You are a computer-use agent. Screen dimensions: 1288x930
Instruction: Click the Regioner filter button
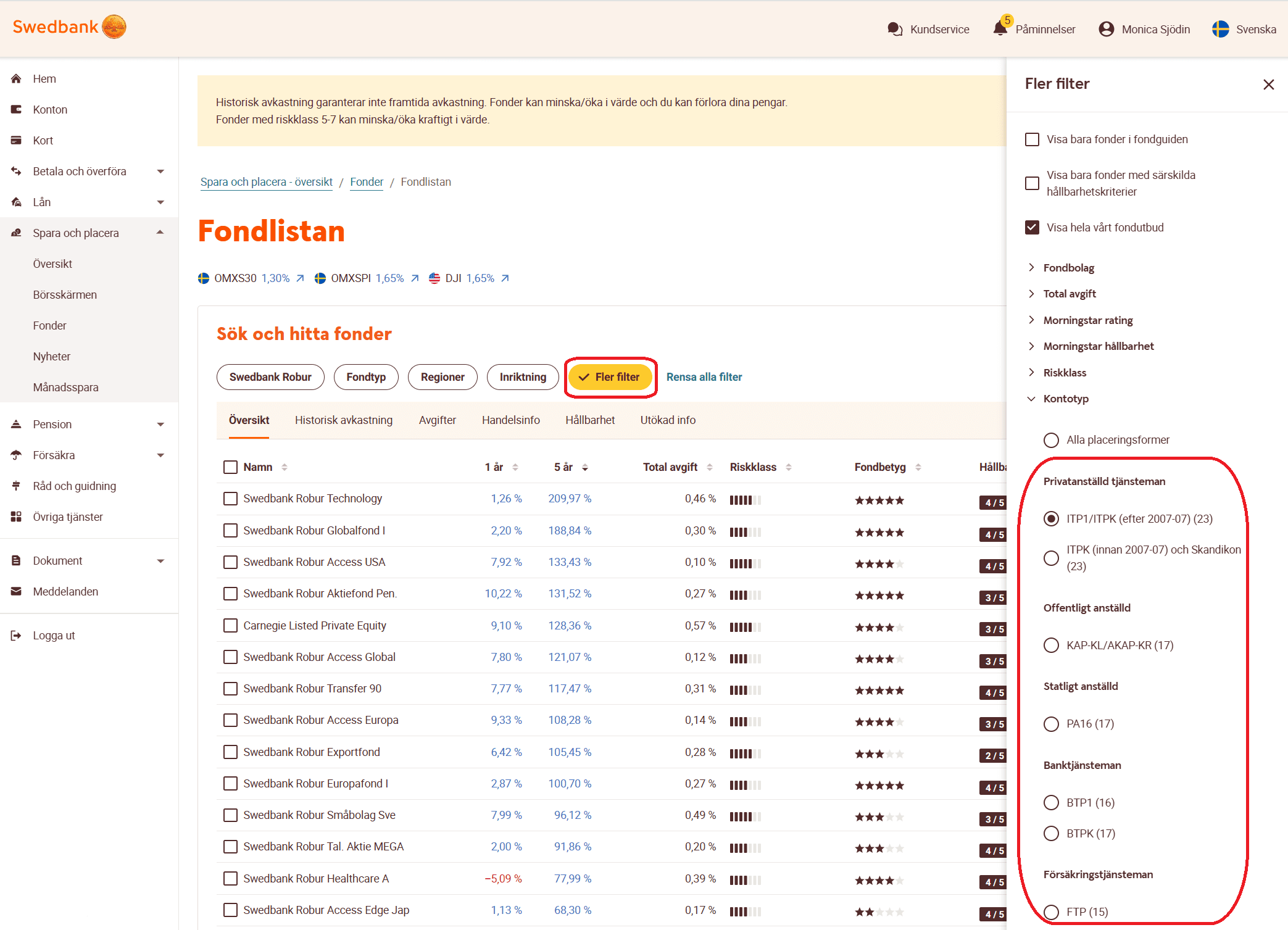pyautogui.click(x=442, y=377)
